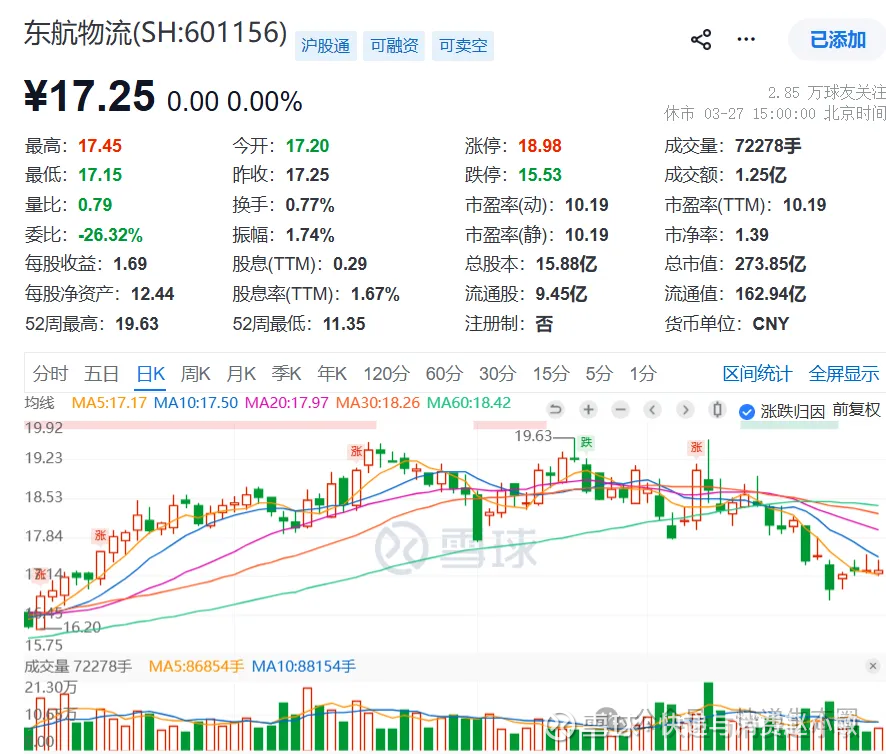Zoom out chart with minus icon
This screenshot has height=754, width=886.
click(x=620, y=409)
